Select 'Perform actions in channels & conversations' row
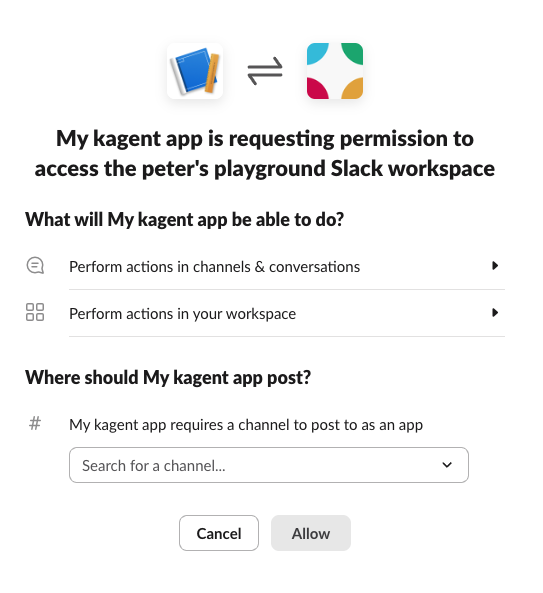The height and width of the screenshot is (593, 543). click(x=287, y=267)
